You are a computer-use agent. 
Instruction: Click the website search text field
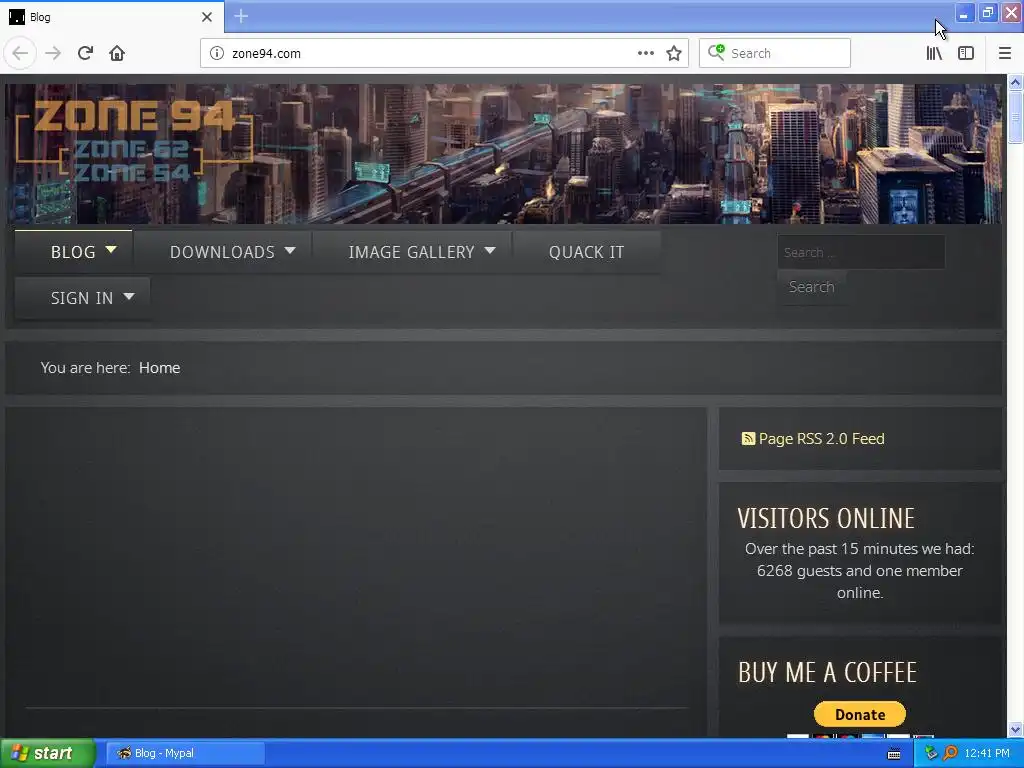click(861, 252)
